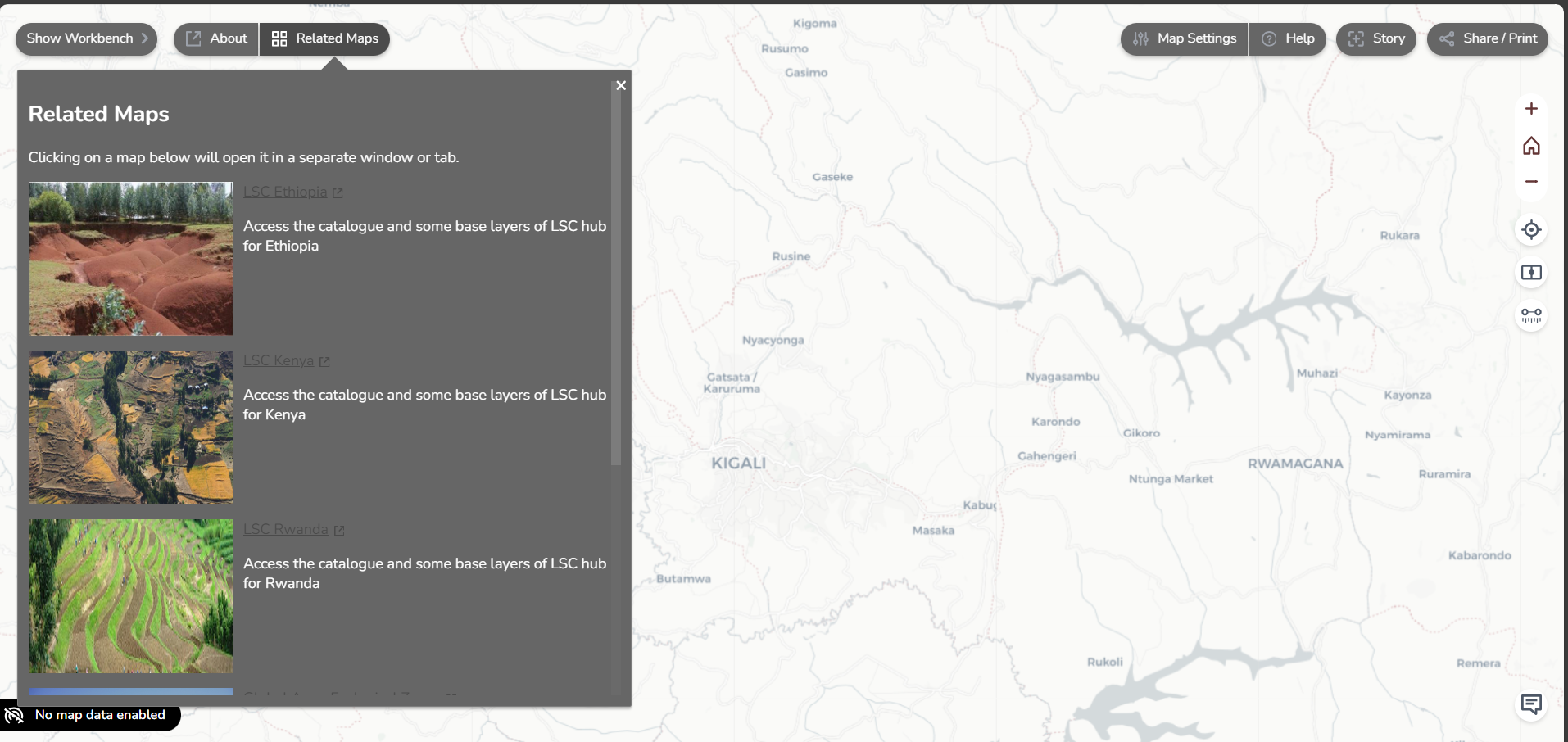The image size is (1568, 742).
Task: Zoom out with the minus icon
Action: 1530,182
